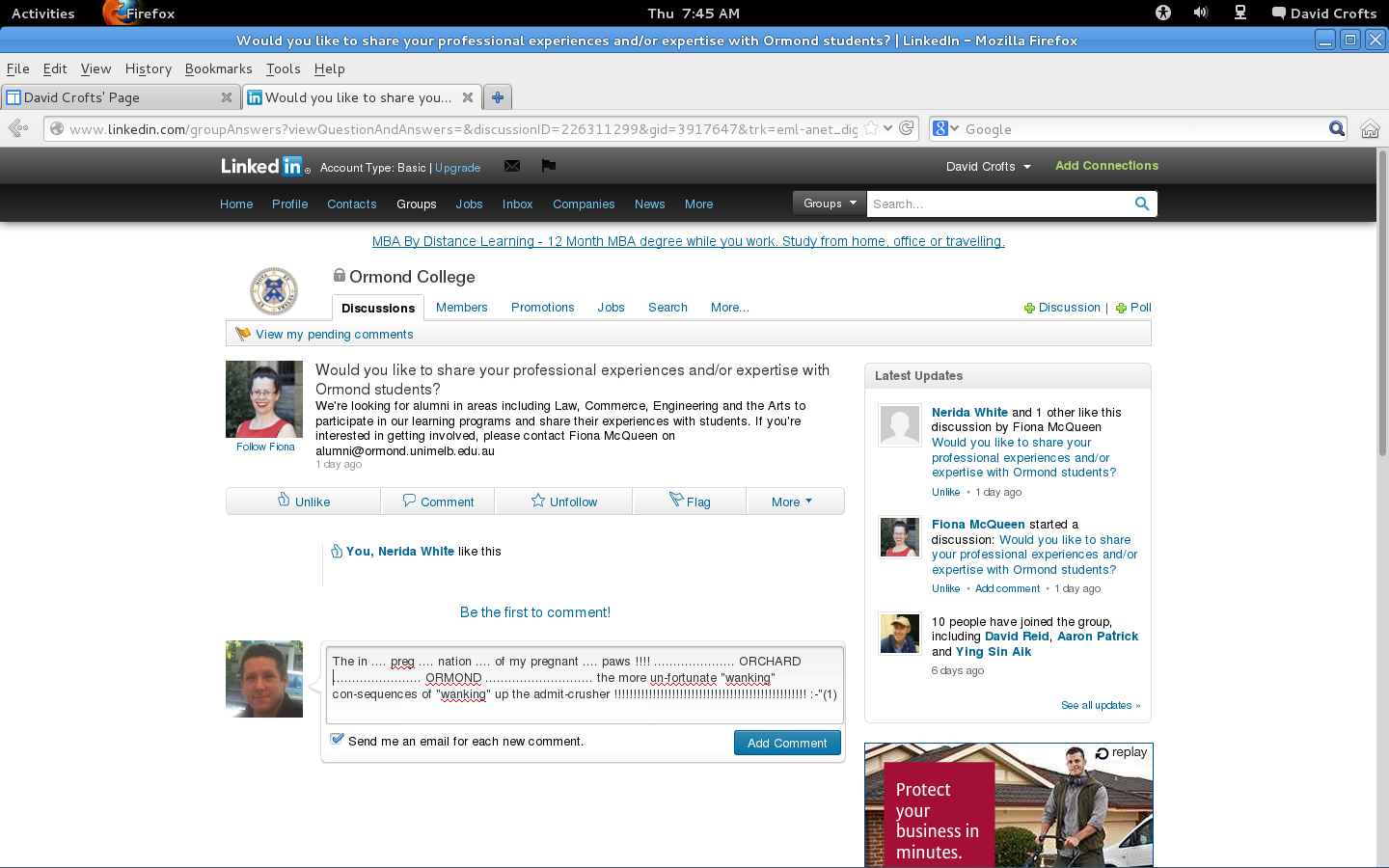Toggle Unfollow on the discussion

564,502
